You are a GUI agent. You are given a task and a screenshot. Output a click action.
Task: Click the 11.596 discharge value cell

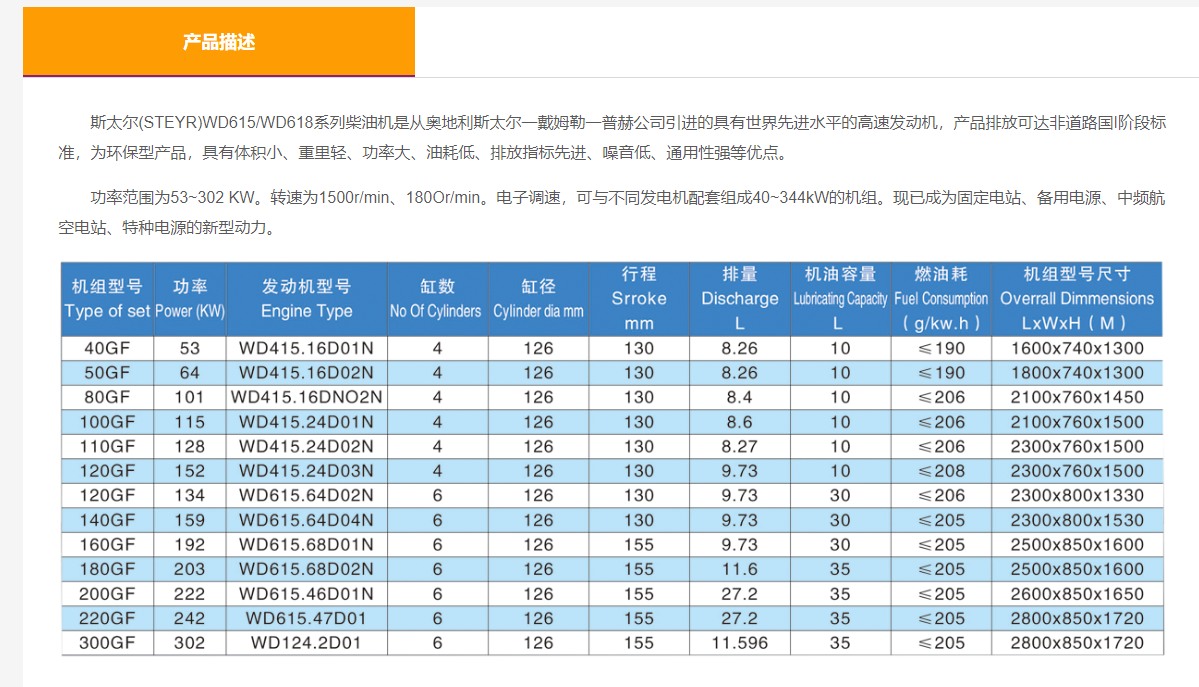[739, 642]
